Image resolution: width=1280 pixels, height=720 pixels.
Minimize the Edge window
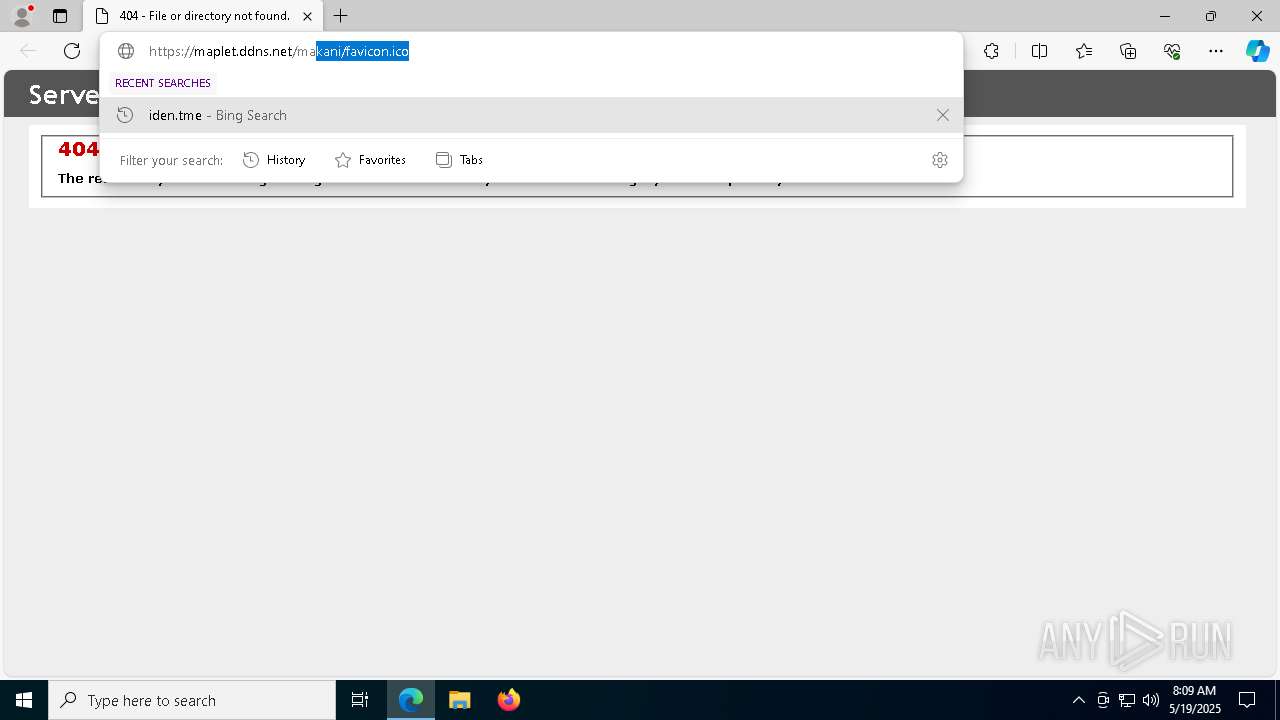tap(1165, 16)
